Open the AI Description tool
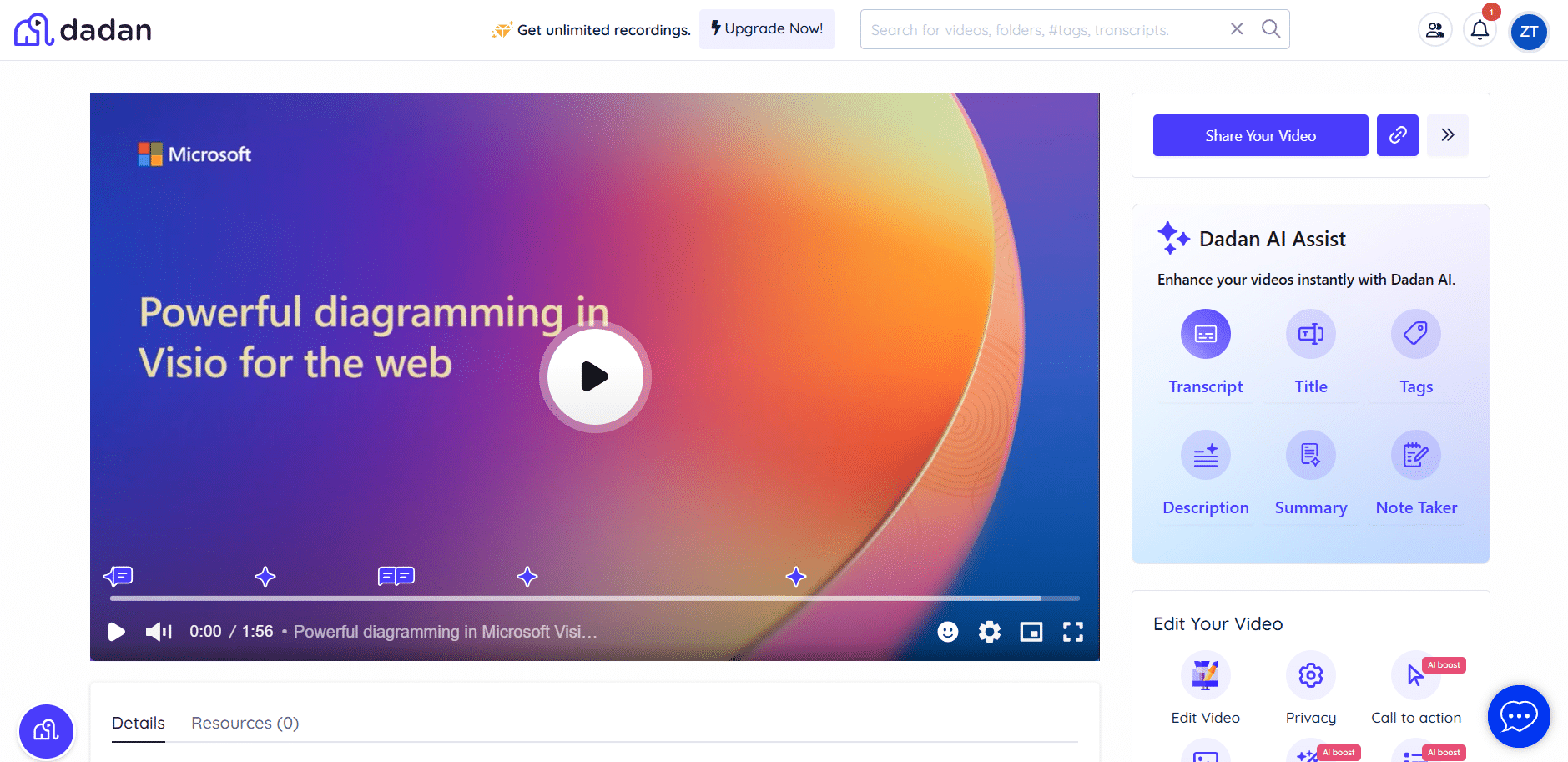The image size is (1568, 762). click(x=1205, y=454)
